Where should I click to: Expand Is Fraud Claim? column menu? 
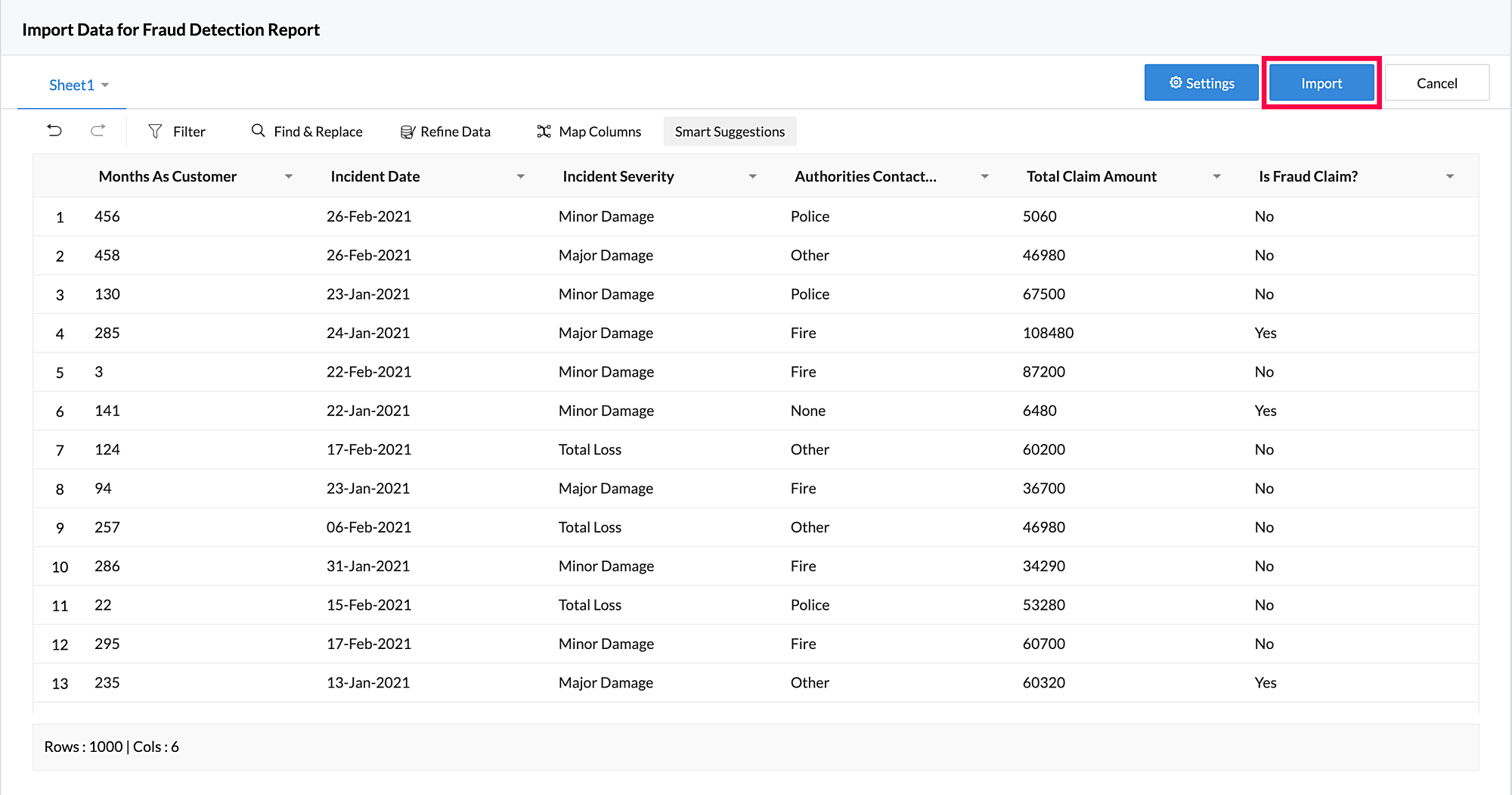coord(1450,176)
